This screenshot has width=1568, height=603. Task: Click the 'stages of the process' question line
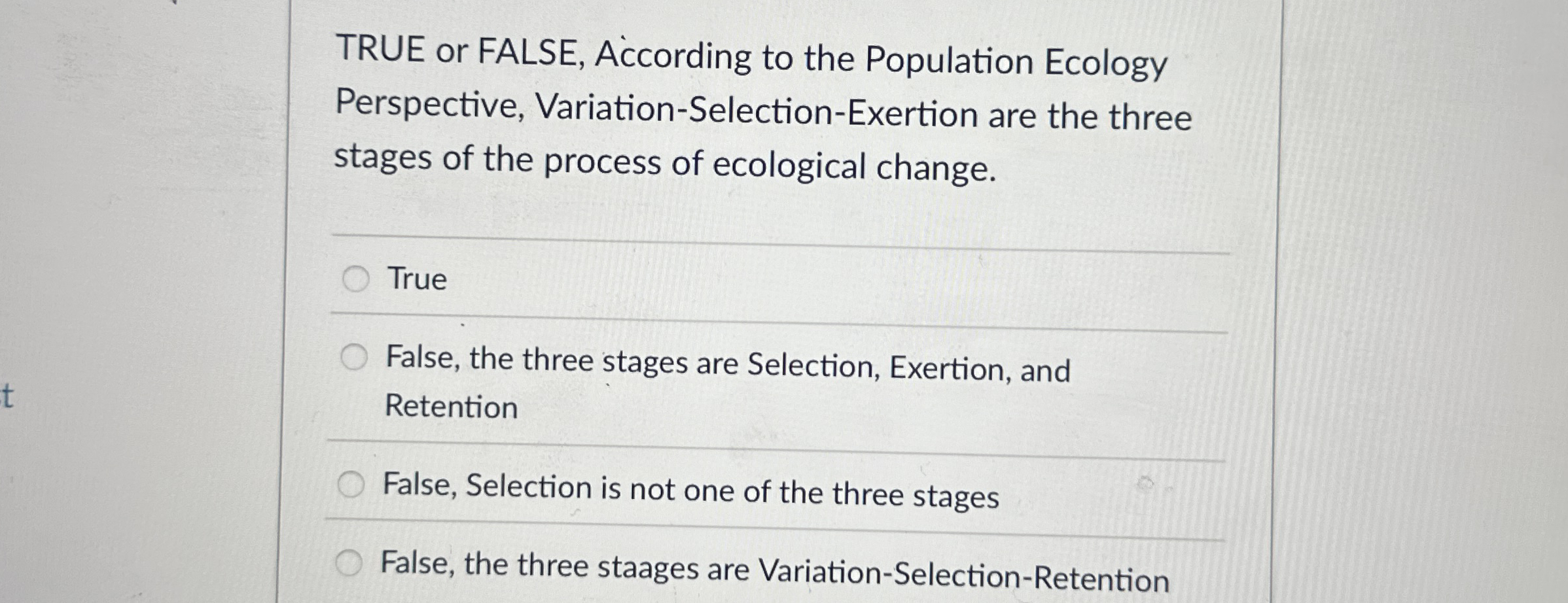501,160
